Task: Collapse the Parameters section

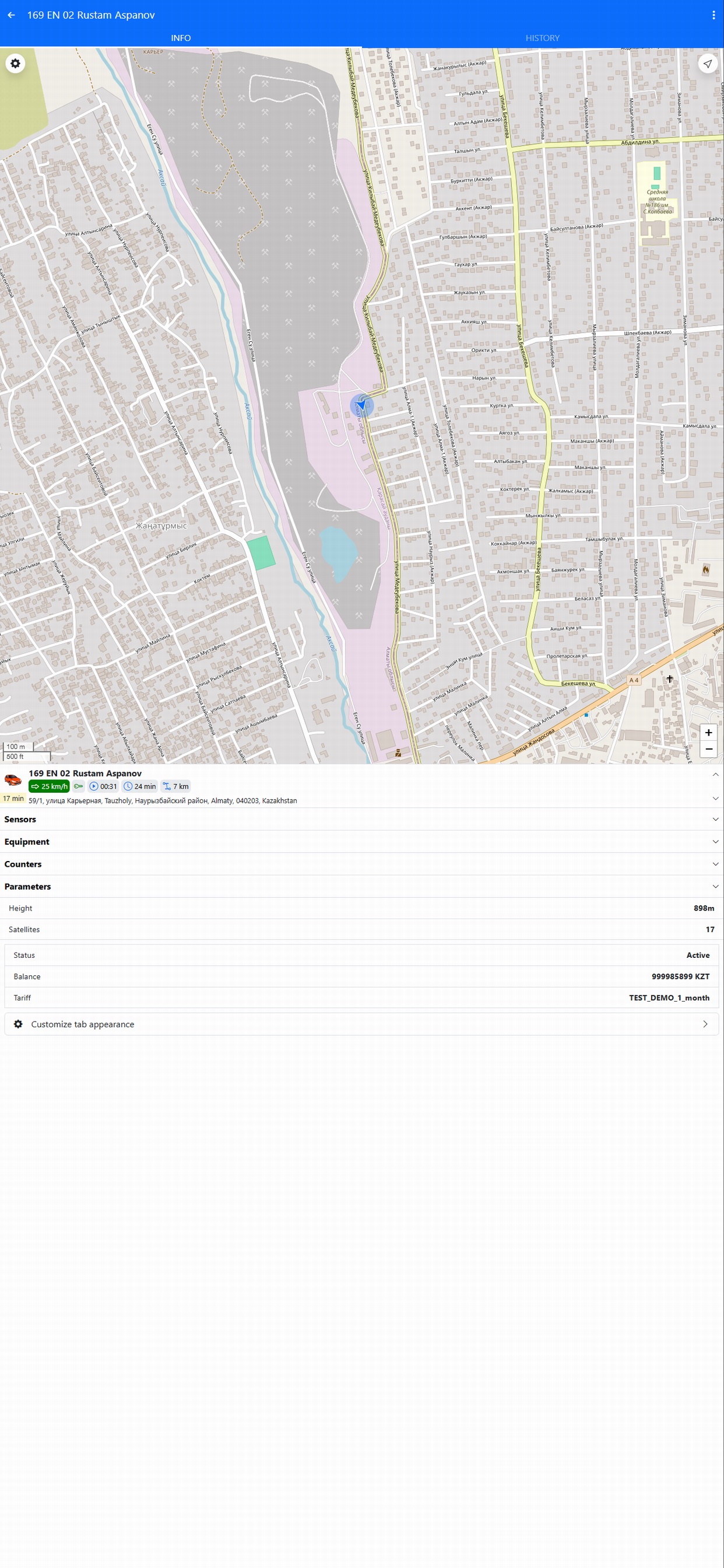Action: (x=362, y=887)
